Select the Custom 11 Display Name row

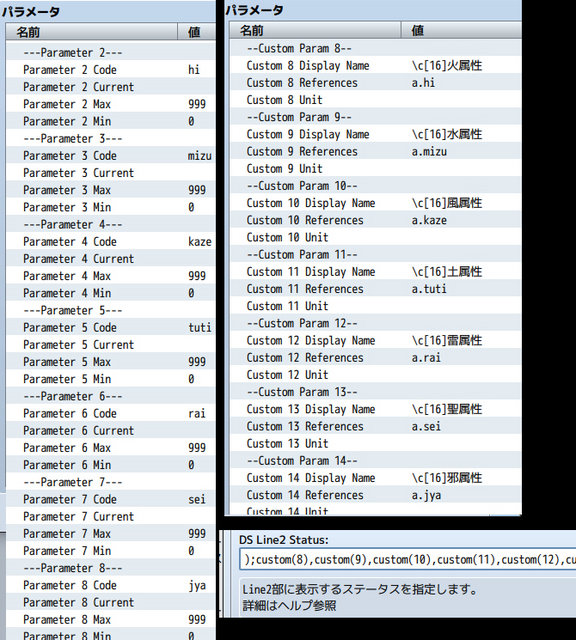coord(376,271)
